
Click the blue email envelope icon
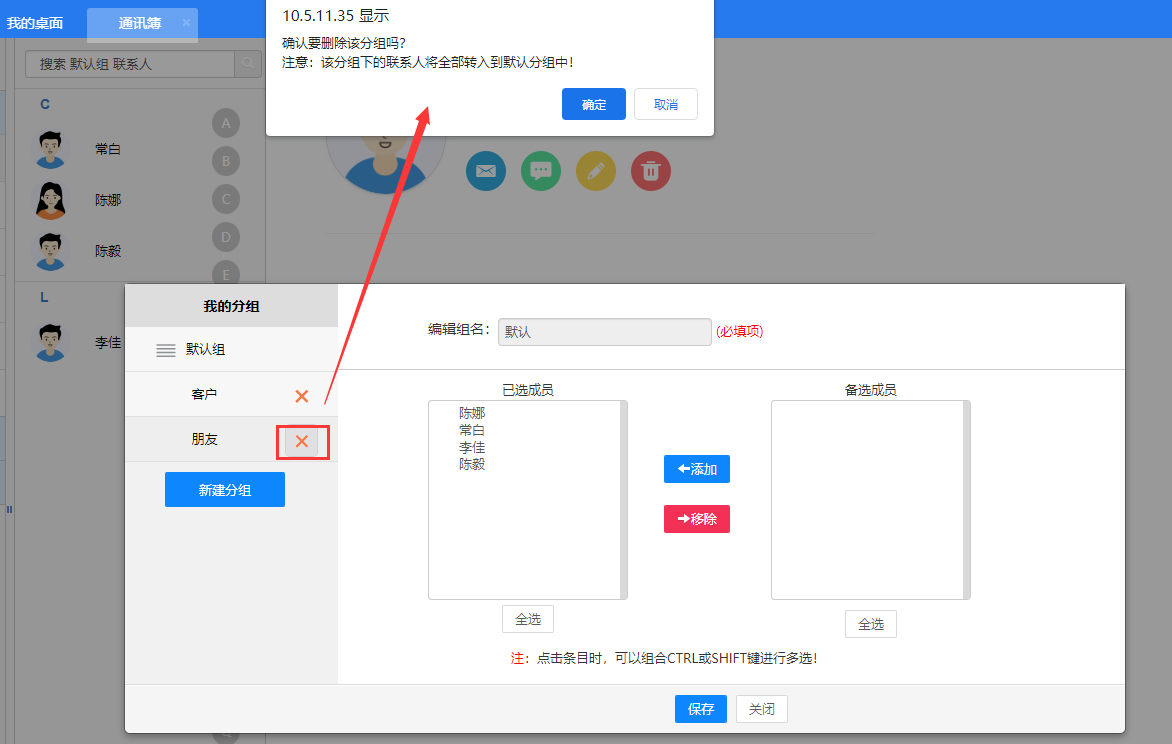486,171
